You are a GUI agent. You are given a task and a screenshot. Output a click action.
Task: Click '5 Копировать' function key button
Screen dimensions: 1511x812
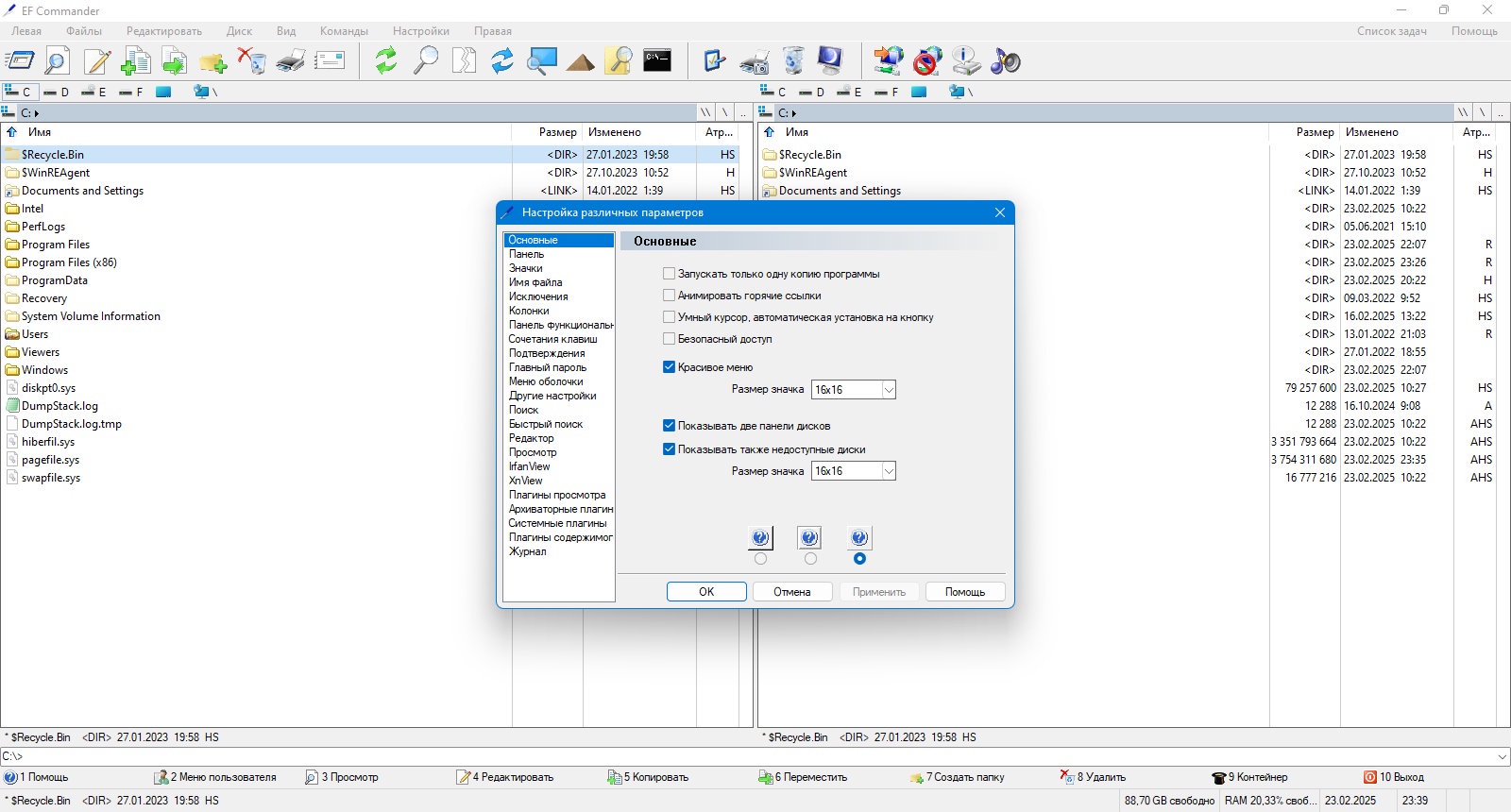click(648, 777)
